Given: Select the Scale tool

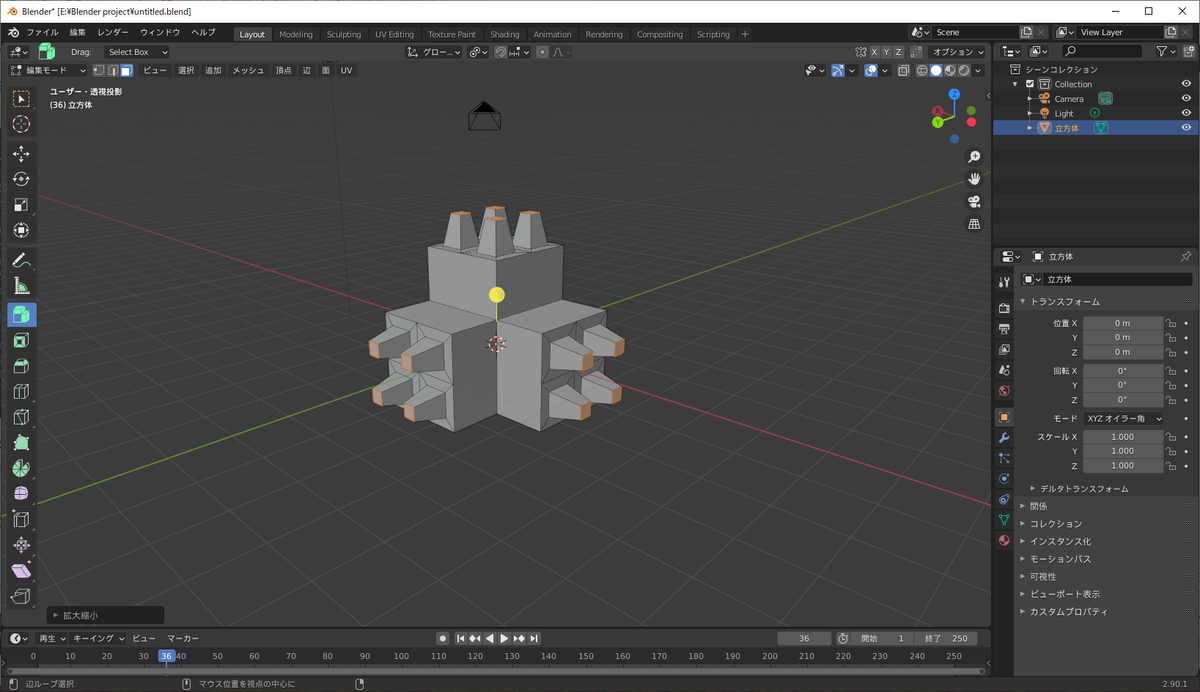Looking at the screenshot, I should click(x=21, y=205).
